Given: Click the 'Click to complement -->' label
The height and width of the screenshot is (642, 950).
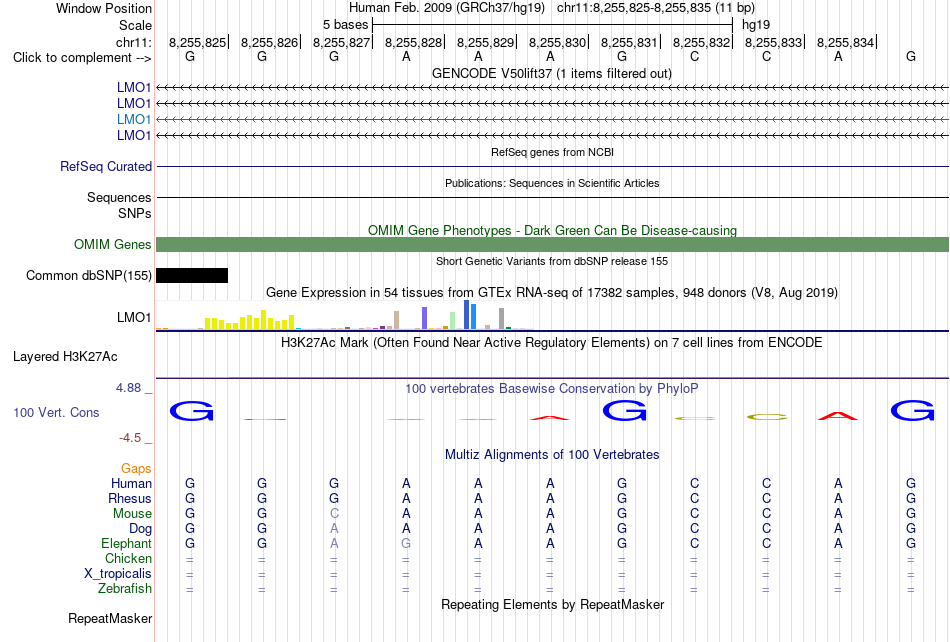Looking at the screenshot, I should pos(82,58).
